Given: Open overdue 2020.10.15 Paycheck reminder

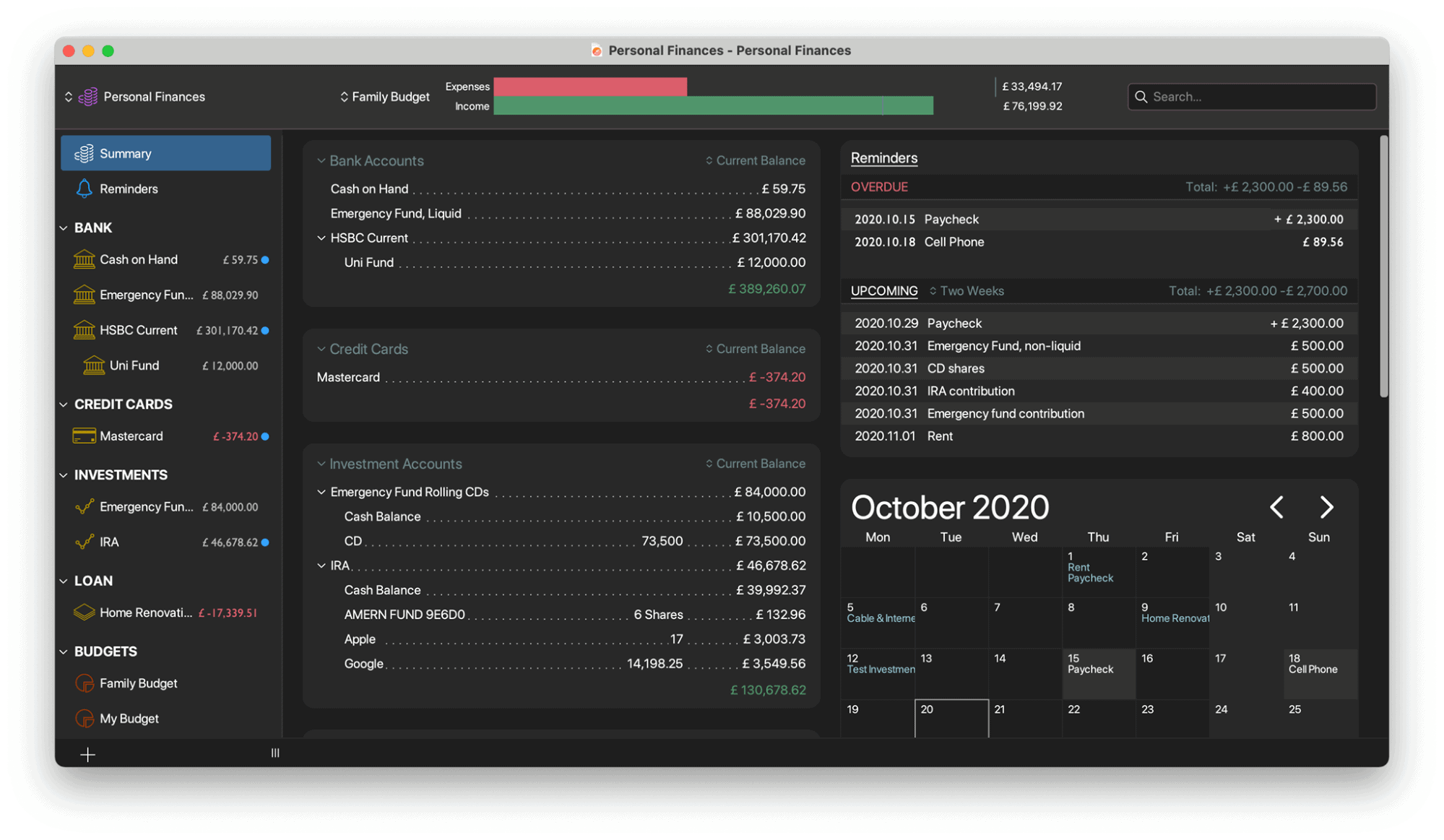Looking at the screenshot, I should [x=1099, y=219].
